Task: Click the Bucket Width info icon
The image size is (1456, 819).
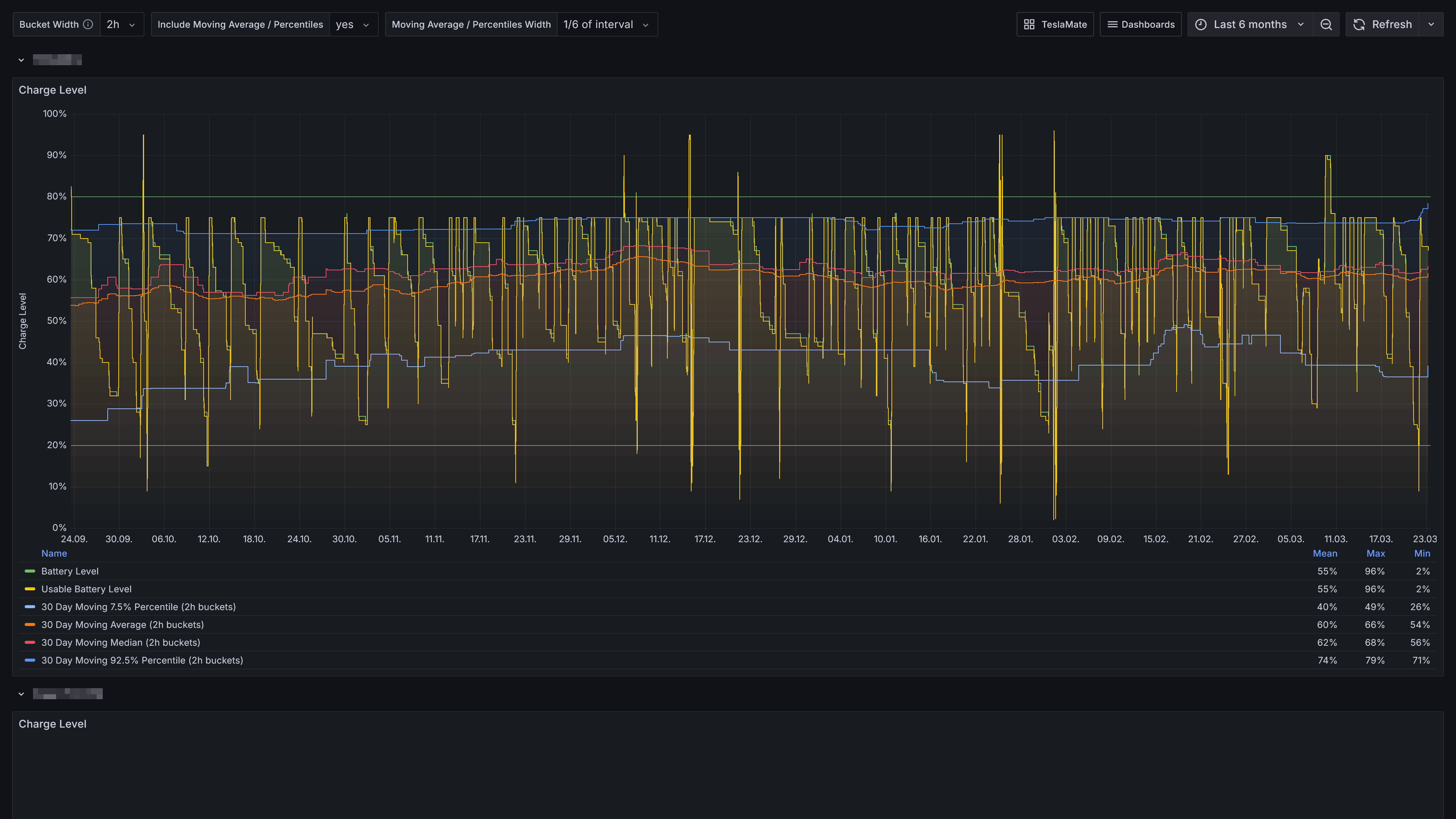Action: click(88, 24)
